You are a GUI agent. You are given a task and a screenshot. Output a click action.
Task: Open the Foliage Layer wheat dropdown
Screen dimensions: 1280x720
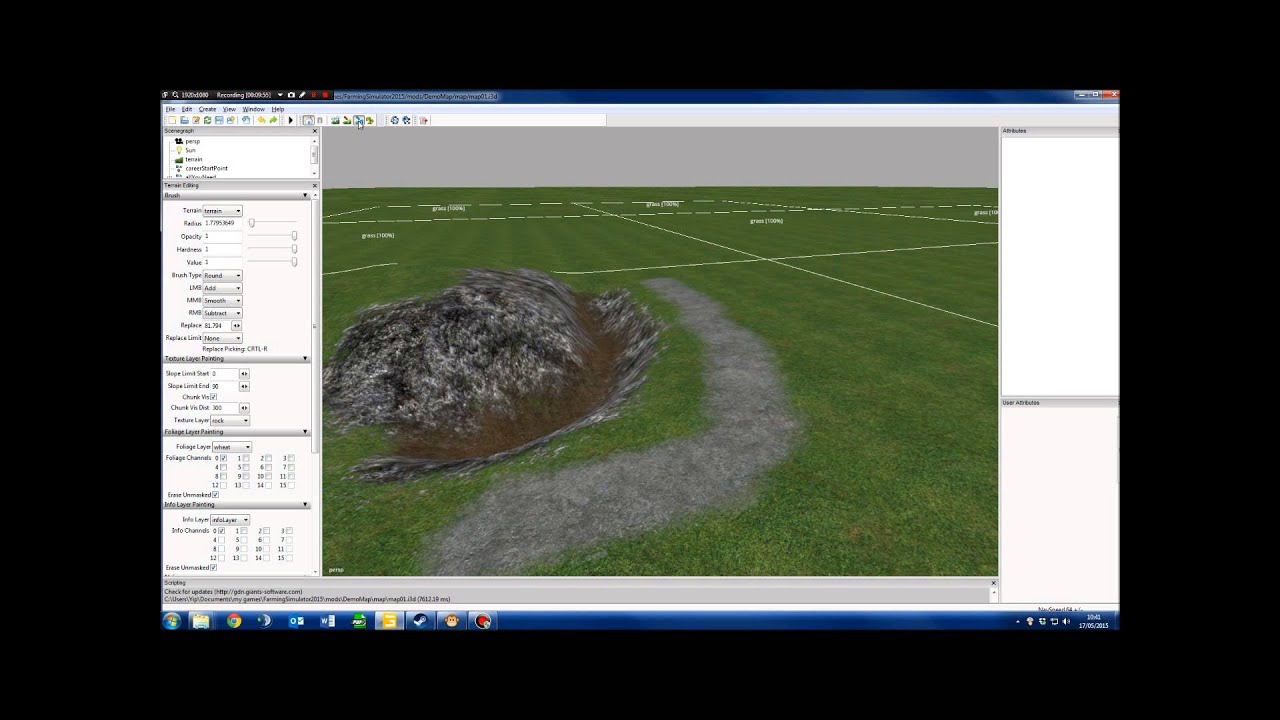pos(231,447)
